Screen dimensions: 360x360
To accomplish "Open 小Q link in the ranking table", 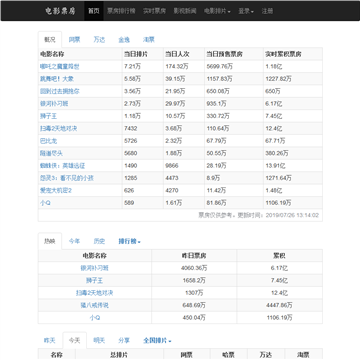I will click(x=95, y=318).
